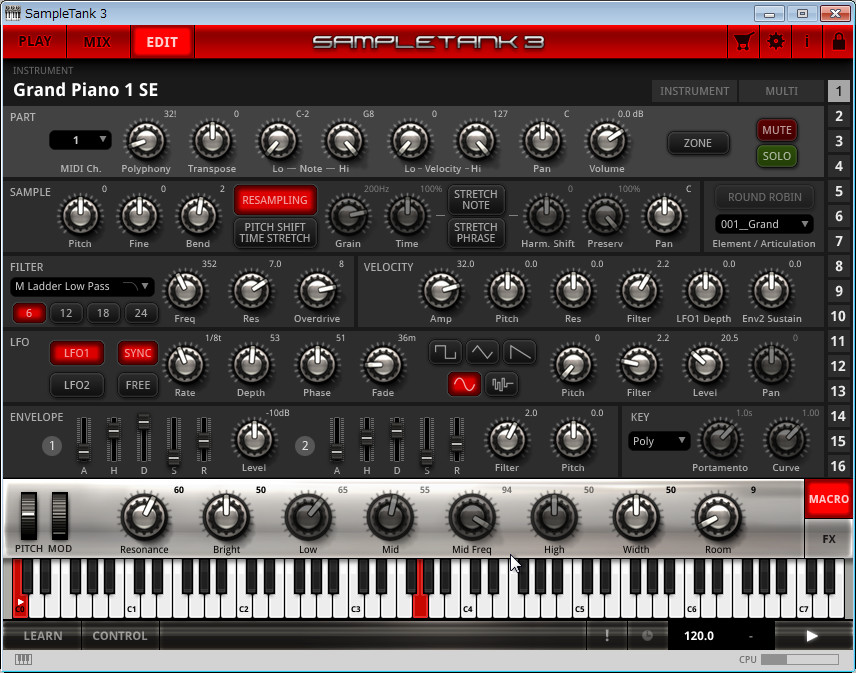Toggle the SOLO button
The height and width of the screenshot is (673, 856).
[776, 156]
